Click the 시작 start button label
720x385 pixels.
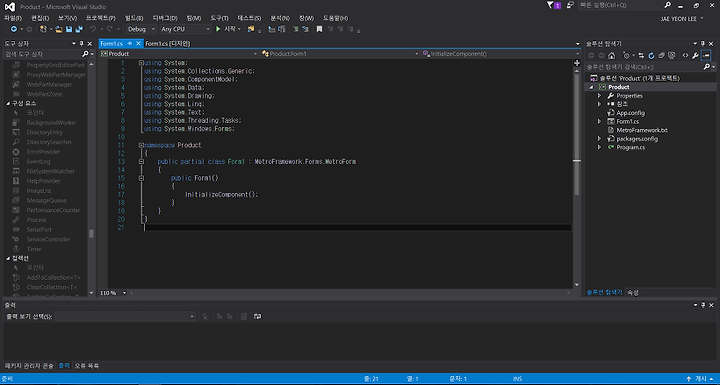pyautogui.click(x=230, y=29)
